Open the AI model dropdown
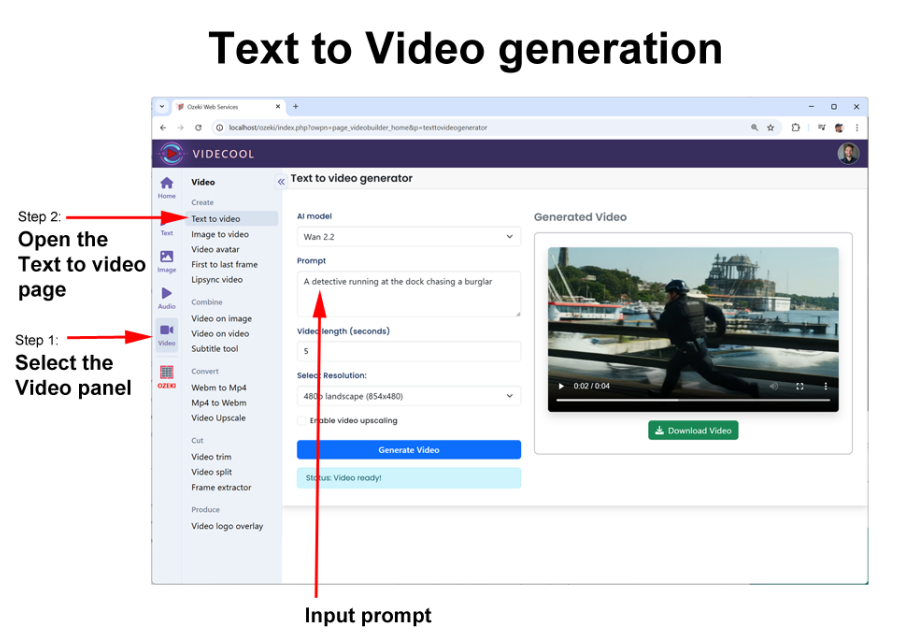 click(x=408, y=237)
